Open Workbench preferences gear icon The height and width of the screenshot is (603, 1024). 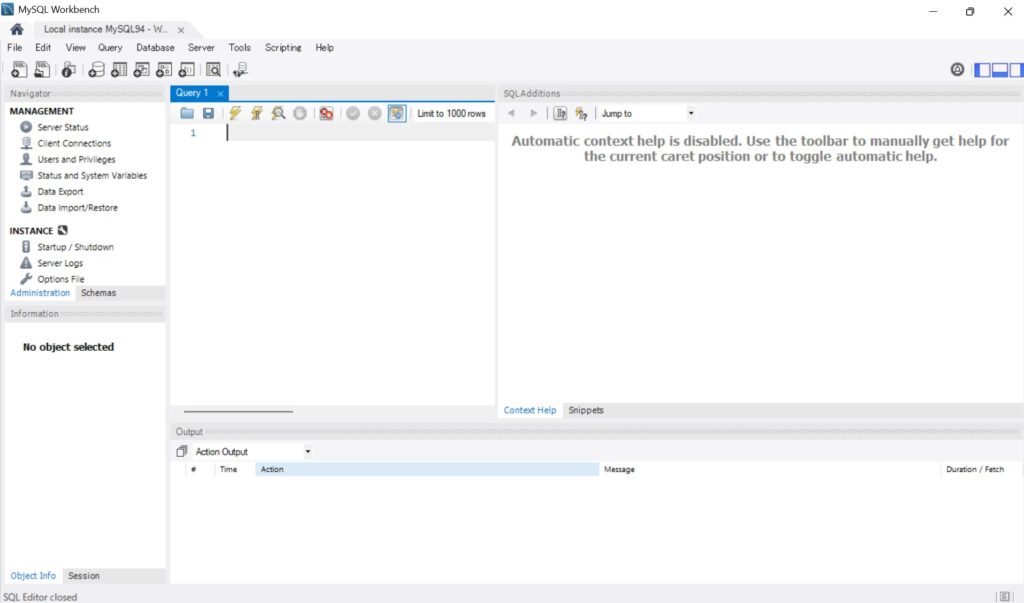(x=957, y=69)
